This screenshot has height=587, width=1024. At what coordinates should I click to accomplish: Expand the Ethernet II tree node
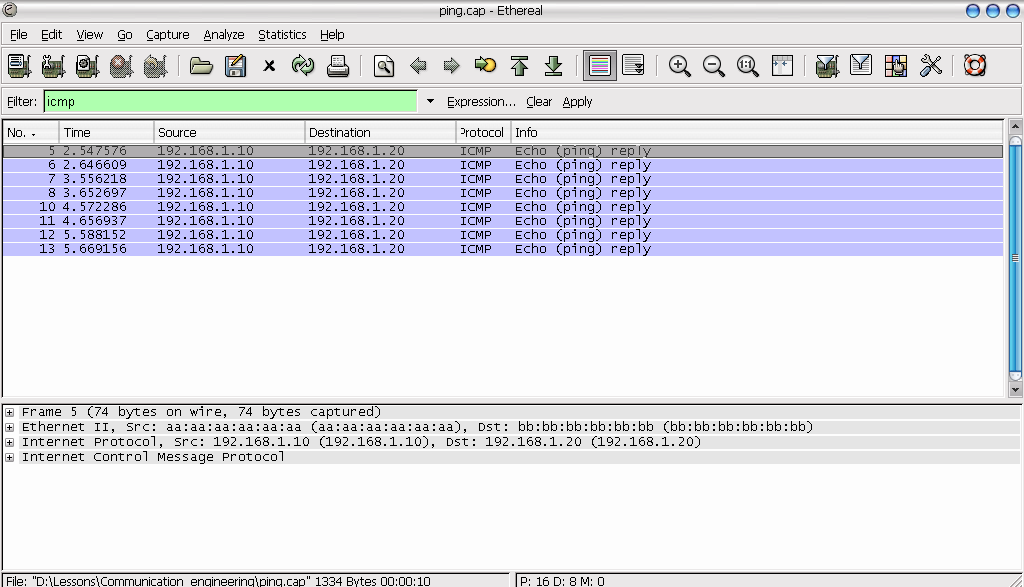(10, 427)
